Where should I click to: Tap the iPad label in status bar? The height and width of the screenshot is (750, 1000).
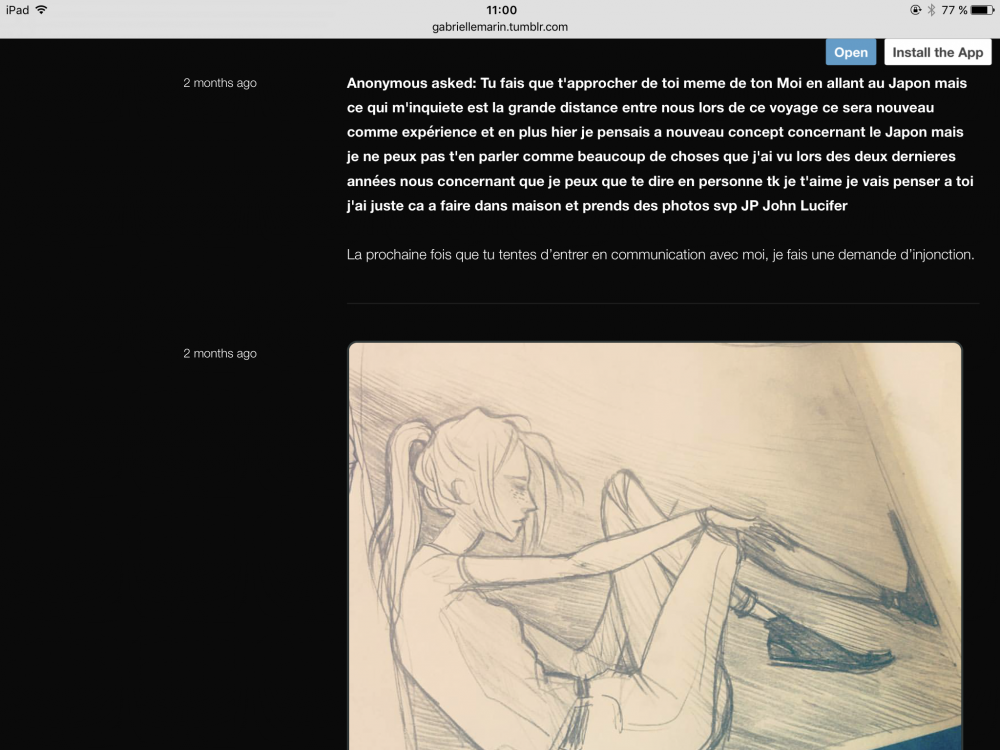click(17, 10)
